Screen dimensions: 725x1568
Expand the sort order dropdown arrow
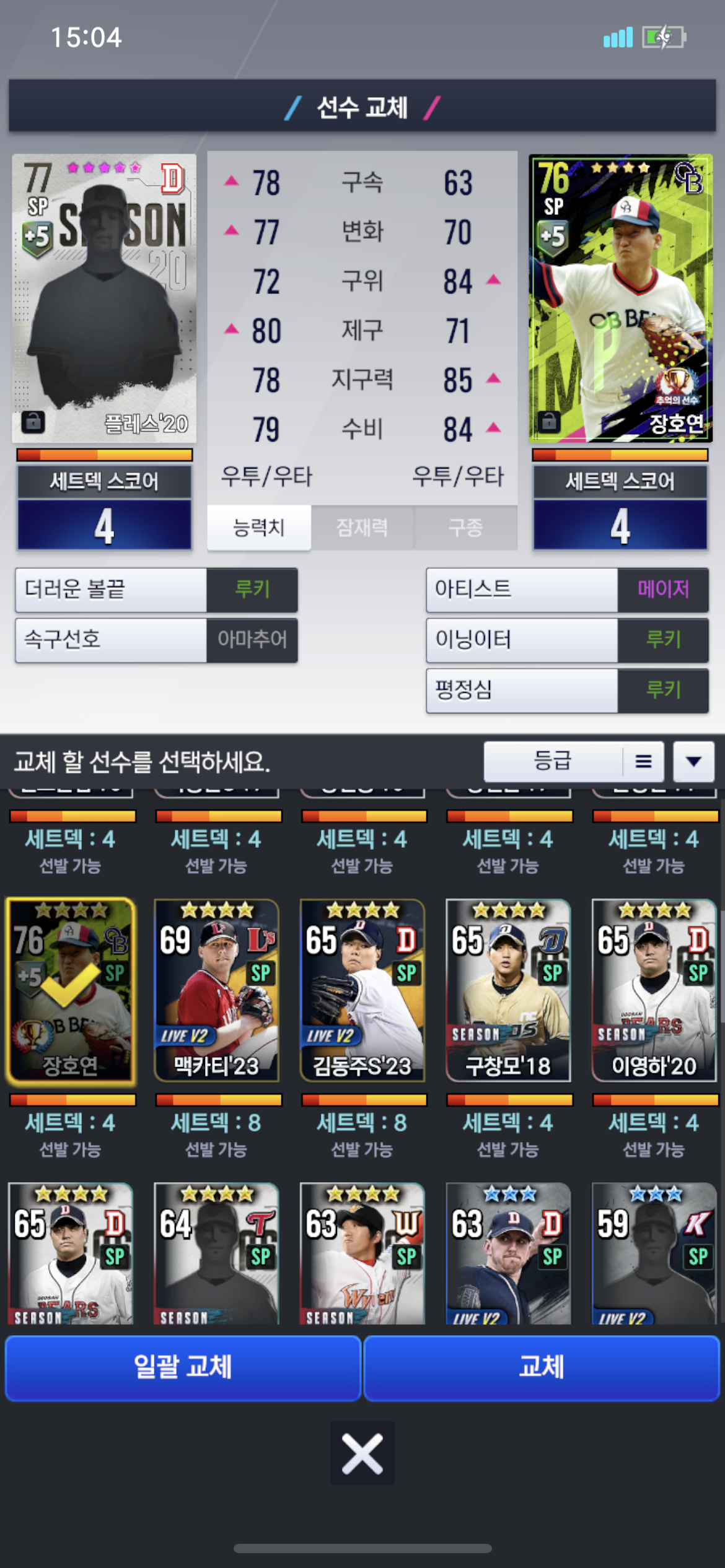[694, 761]
